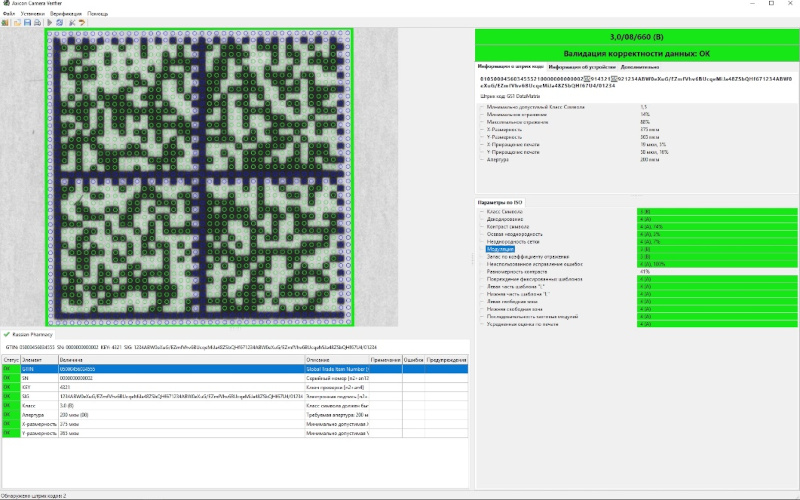Select the Класс row with value 3.0 (B)
Viewport: 800px width, 500px height.
[x=235, y=406]
